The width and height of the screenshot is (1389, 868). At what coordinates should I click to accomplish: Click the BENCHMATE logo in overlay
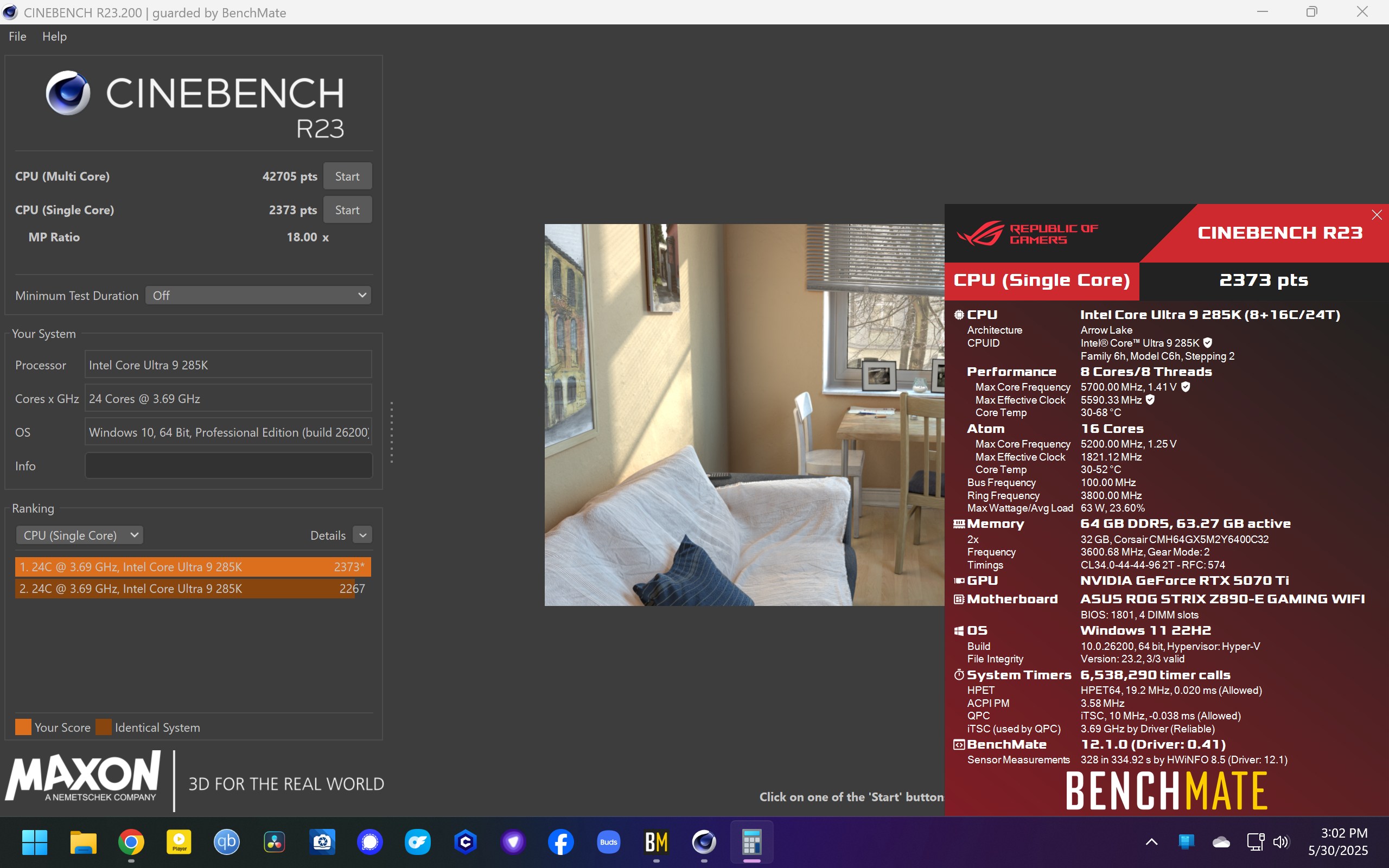(1167, 791)
